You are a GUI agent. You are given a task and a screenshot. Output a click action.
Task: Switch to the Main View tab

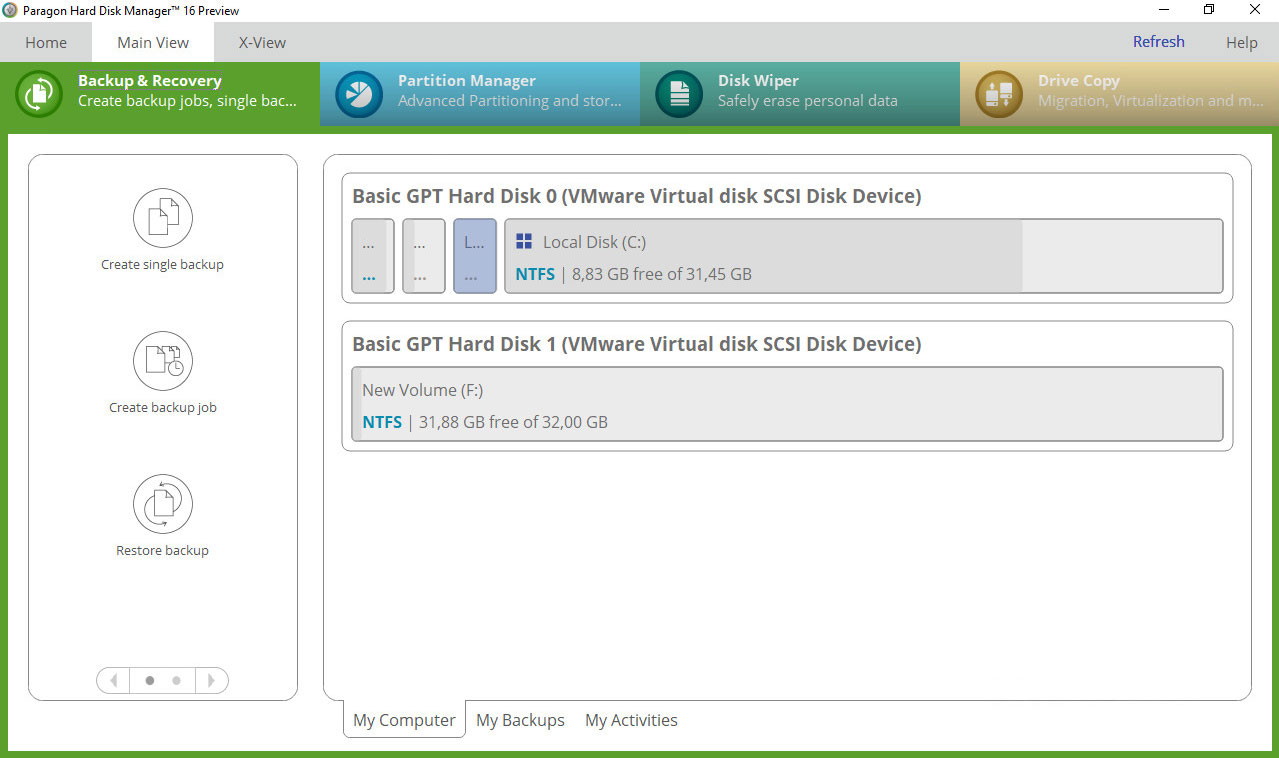[x=153, y=42]
